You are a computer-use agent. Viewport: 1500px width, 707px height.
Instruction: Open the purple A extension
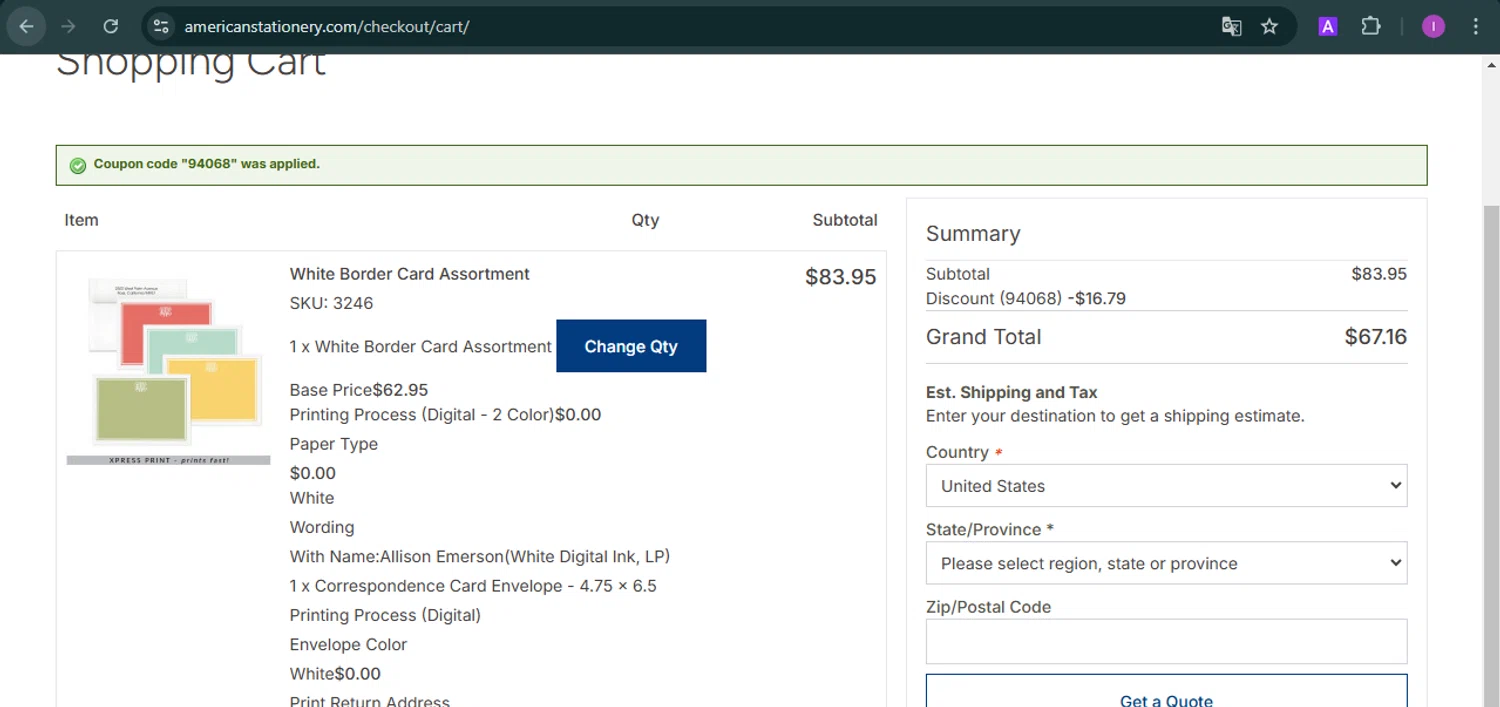[1328, 27]
